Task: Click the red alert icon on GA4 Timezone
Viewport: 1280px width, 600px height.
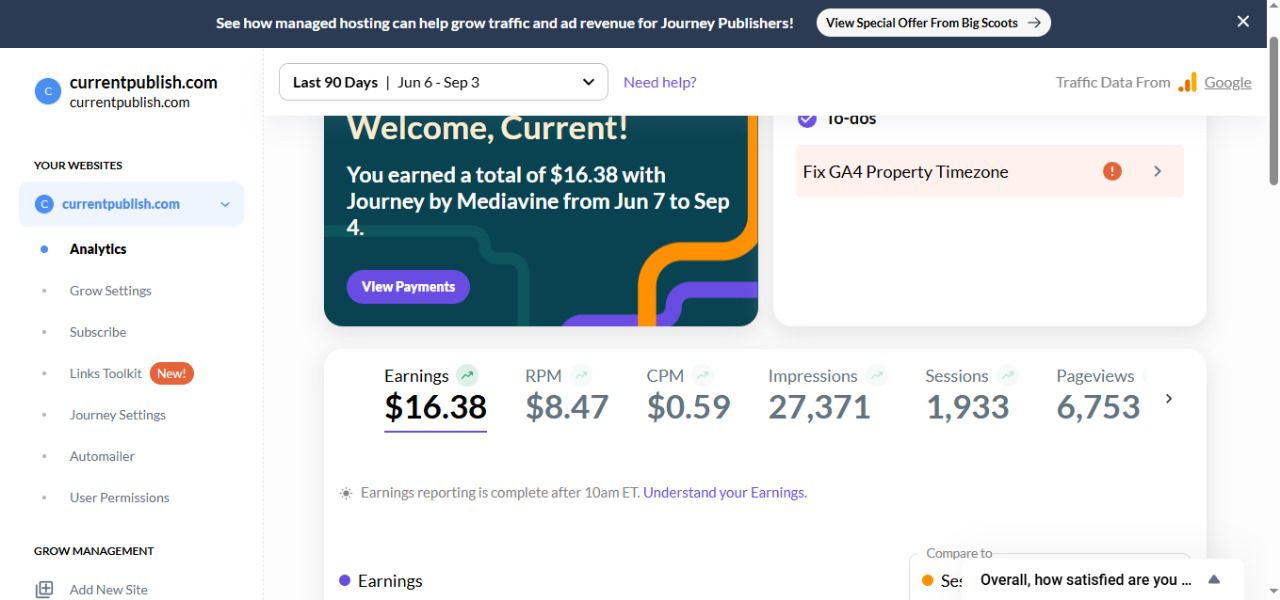Action: [1112, 171]
